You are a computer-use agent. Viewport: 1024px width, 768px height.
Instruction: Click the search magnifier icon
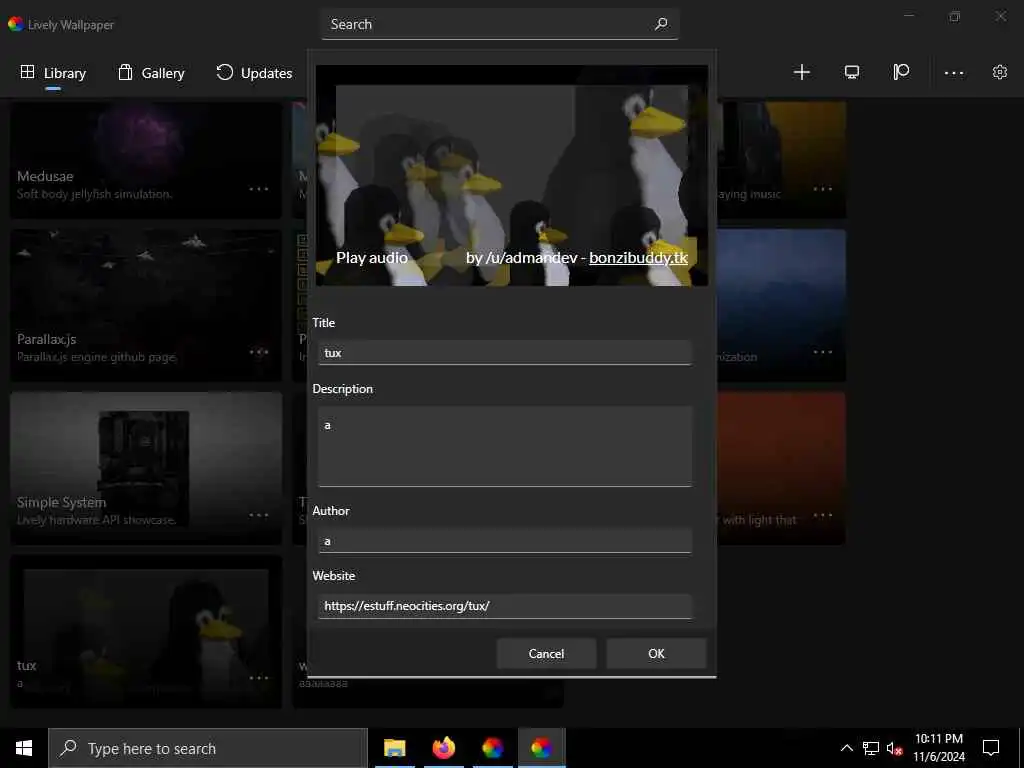pyautogui.click(x=661, y=24)
